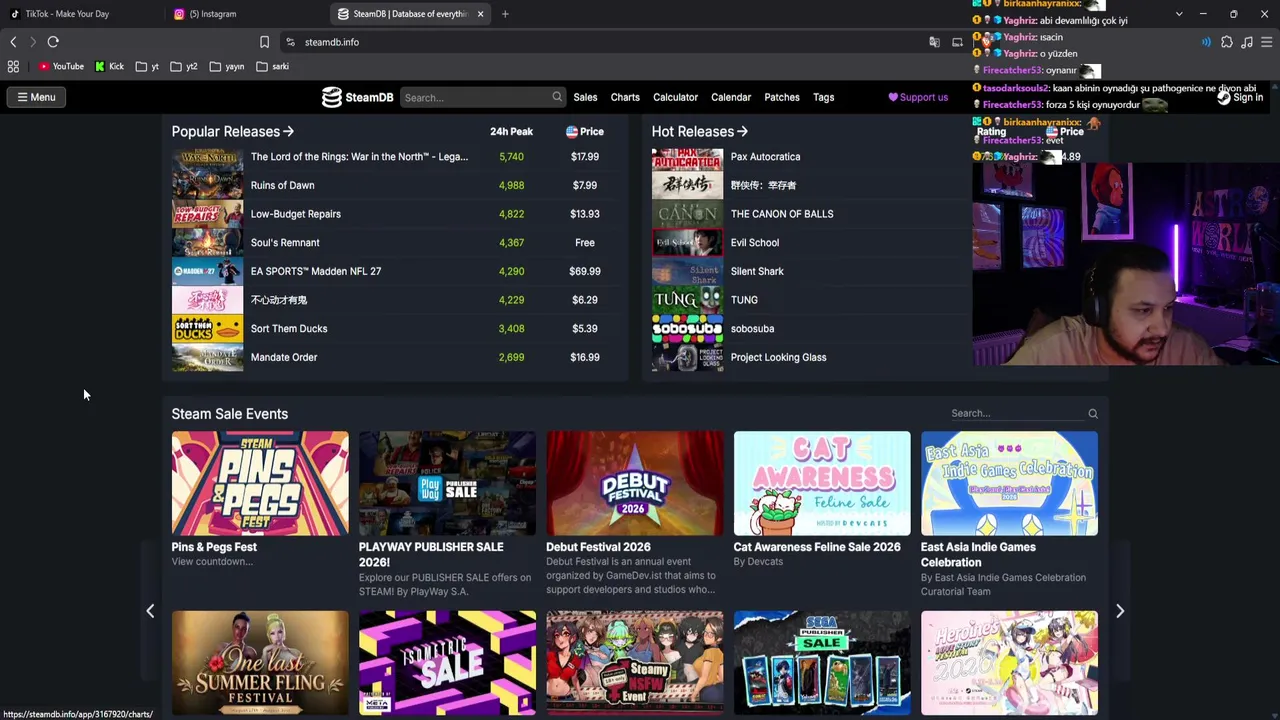Open Soul's Remnant game link
The height and width of the screenshot is (720, 1280).
click(x=285, y=242)
